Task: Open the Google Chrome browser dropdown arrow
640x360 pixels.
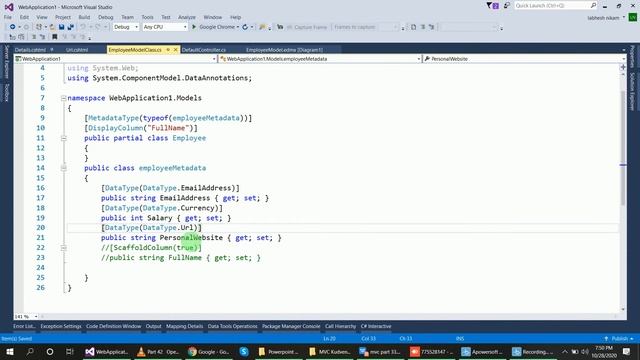Action: click(x=238, y=27)
